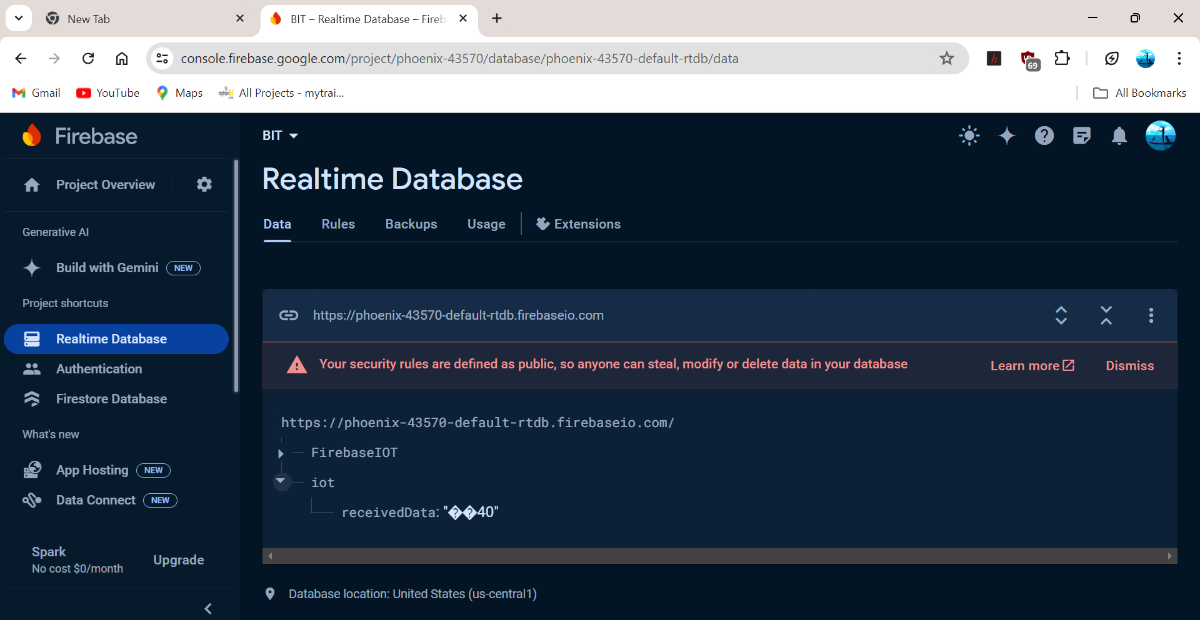Click the Spark plan label
Screen dimensions: 1200x620
pos(49,552)
